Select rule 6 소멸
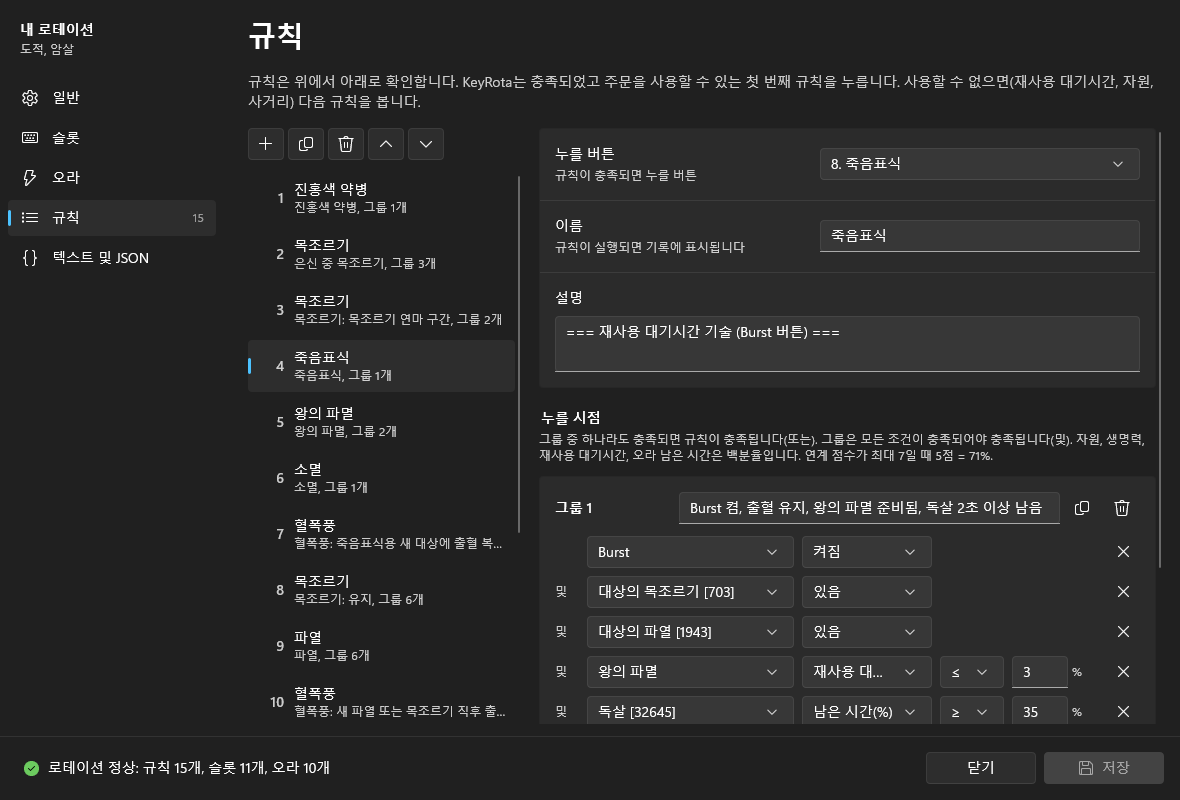The height and width of the screenshot is (800, 1180). click(x=382, y=478)
